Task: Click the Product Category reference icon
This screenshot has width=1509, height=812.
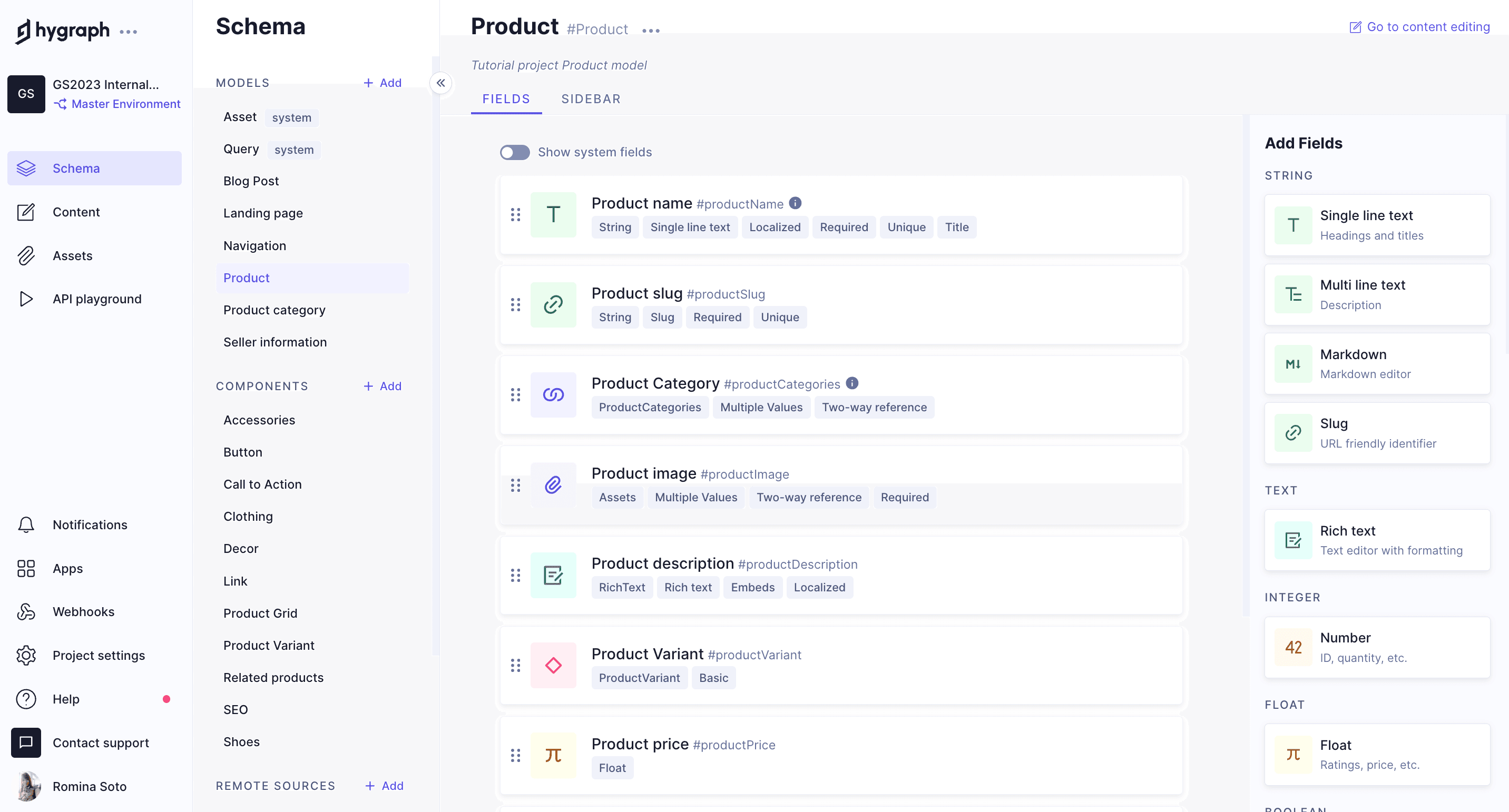Action: (x=553, y=394)
